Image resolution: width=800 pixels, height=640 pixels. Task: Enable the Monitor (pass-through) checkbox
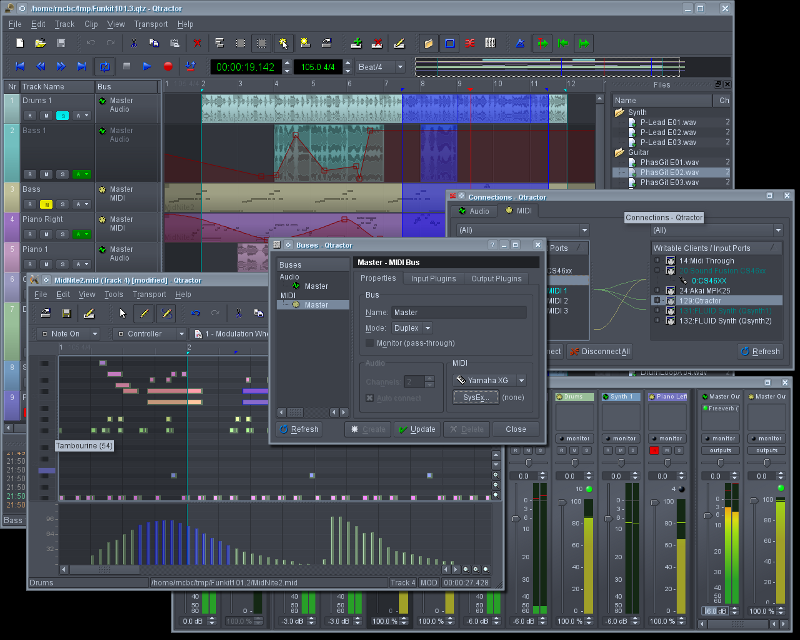pyautogui.click(x=370, y=343)
